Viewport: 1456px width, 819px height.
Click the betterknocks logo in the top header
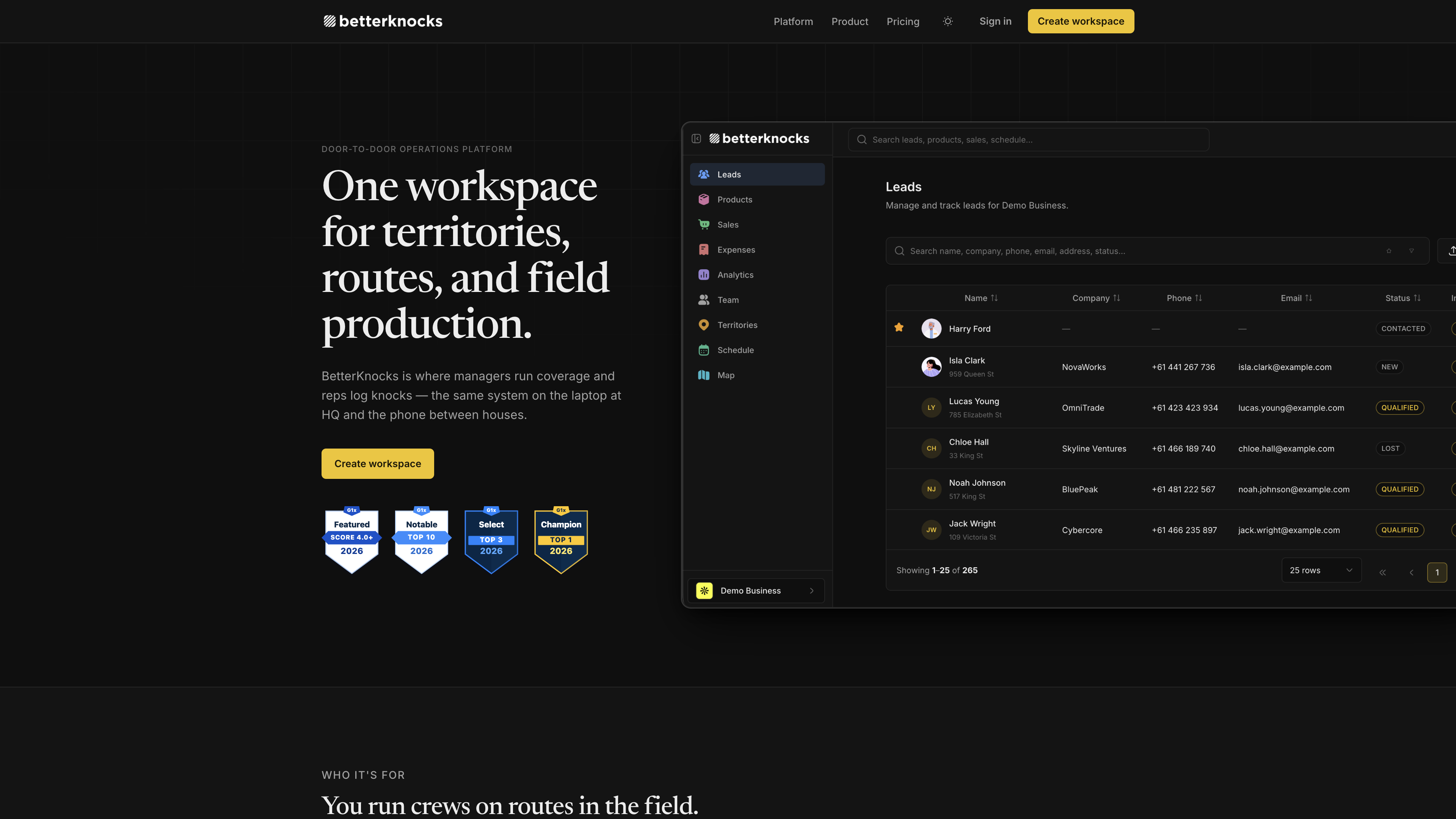point(383,22)
